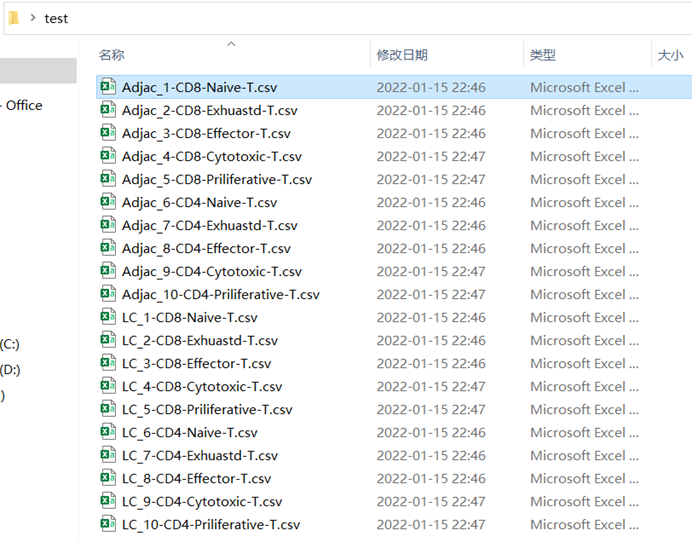Select file name LC_1-CD8-Naive-T.csv

(x=190, y=317)
